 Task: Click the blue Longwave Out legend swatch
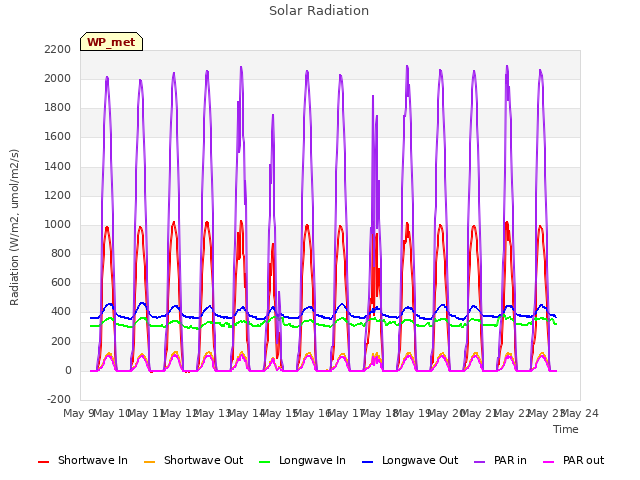[368, 462]
